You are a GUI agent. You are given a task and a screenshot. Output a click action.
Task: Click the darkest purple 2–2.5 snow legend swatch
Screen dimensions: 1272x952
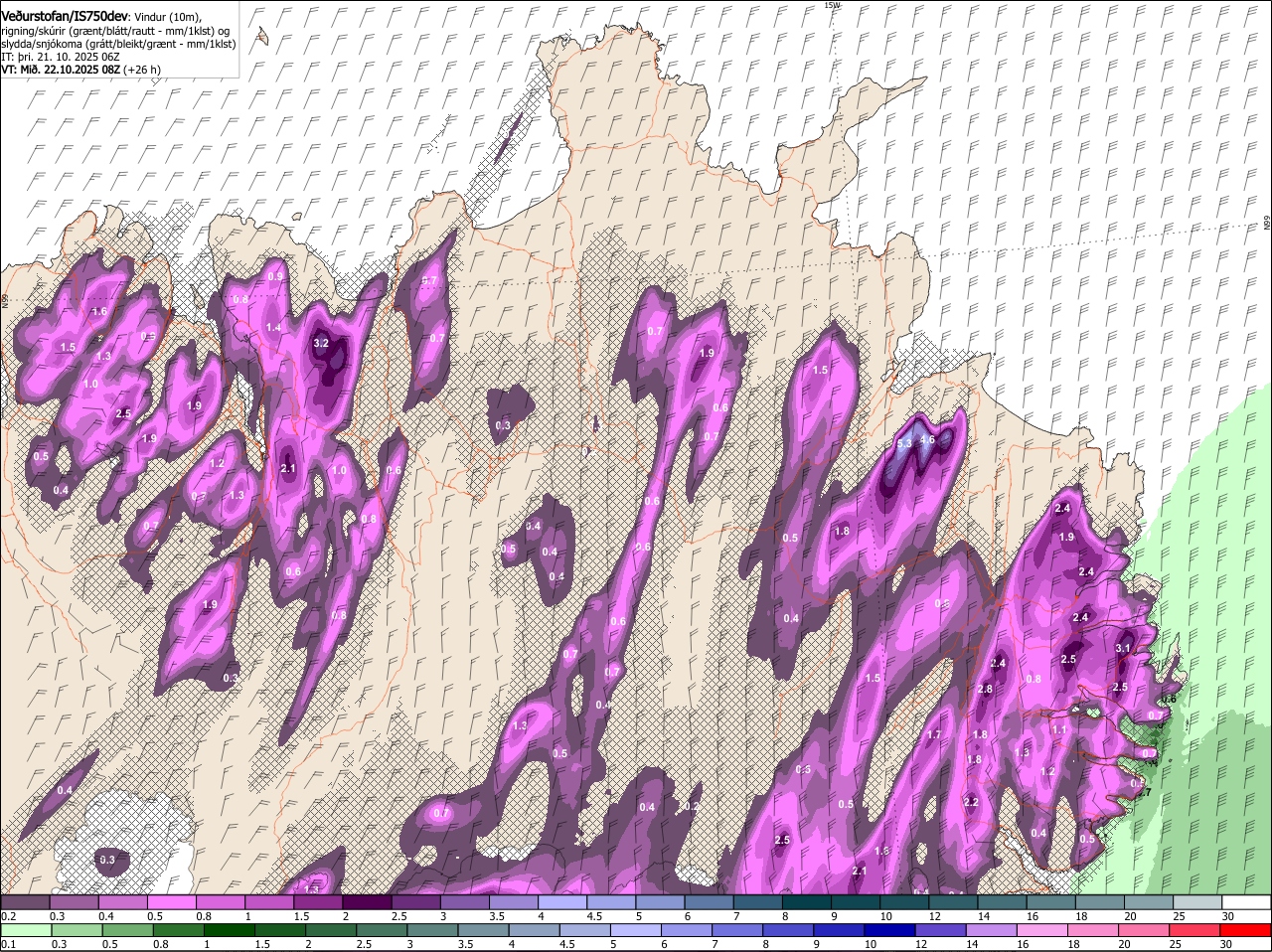pyautogui.click(x=366, y=902)
